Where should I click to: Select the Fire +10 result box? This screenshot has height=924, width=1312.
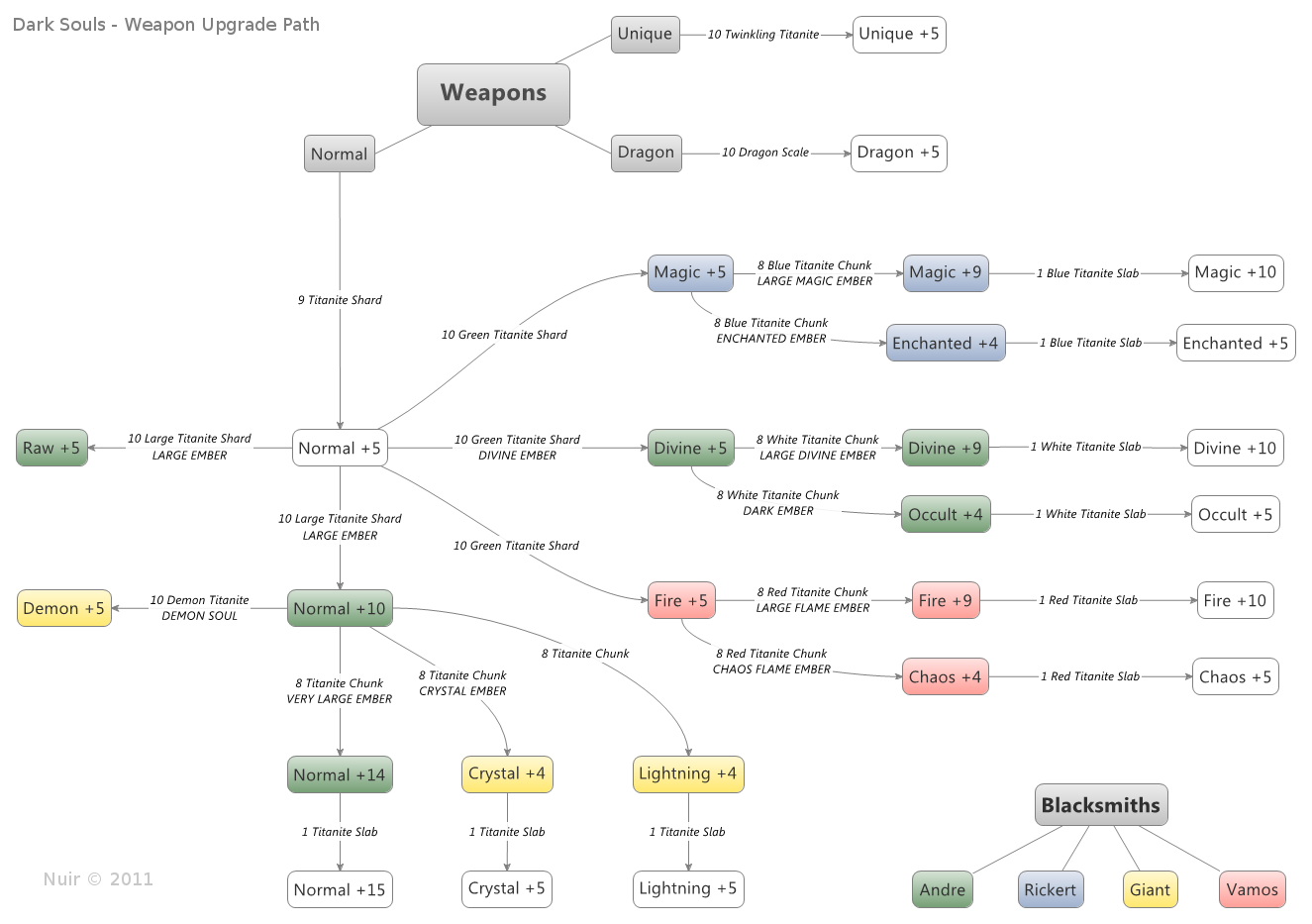coord(1235,600)
